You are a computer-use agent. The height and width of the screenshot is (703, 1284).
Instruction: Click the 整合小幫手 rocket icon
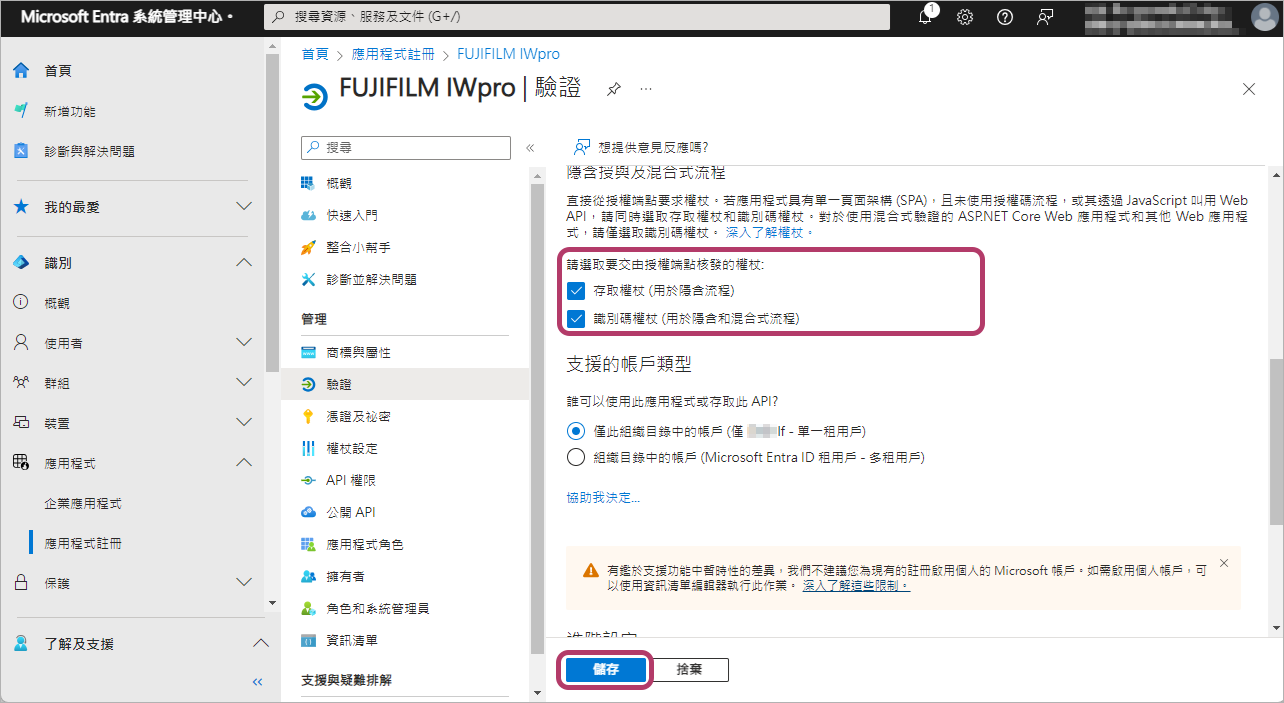[x=308, y=247]
